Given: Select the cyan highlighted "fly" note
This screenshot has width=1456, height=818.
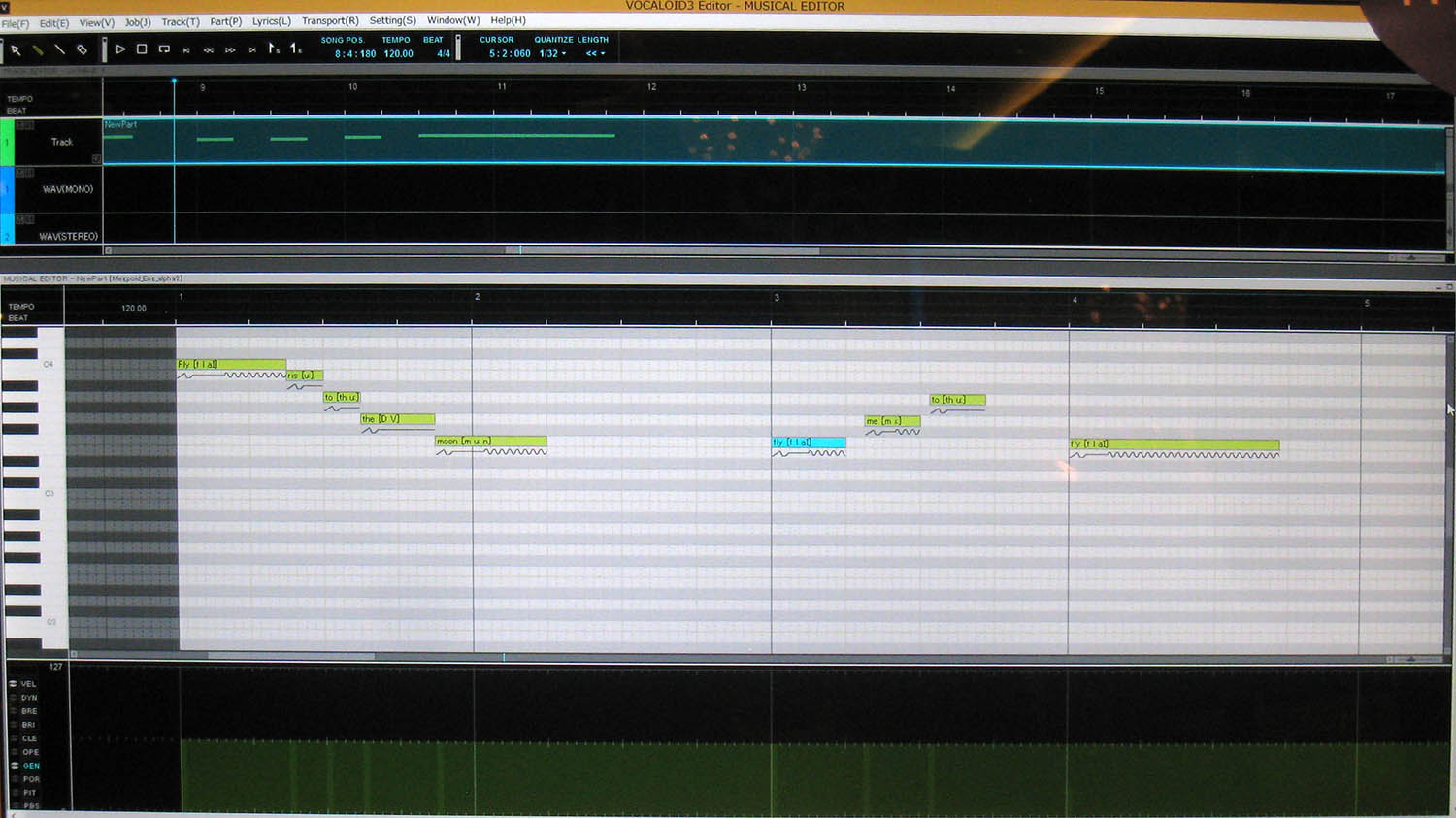Looking at the screenshot, I should point(809,442).
